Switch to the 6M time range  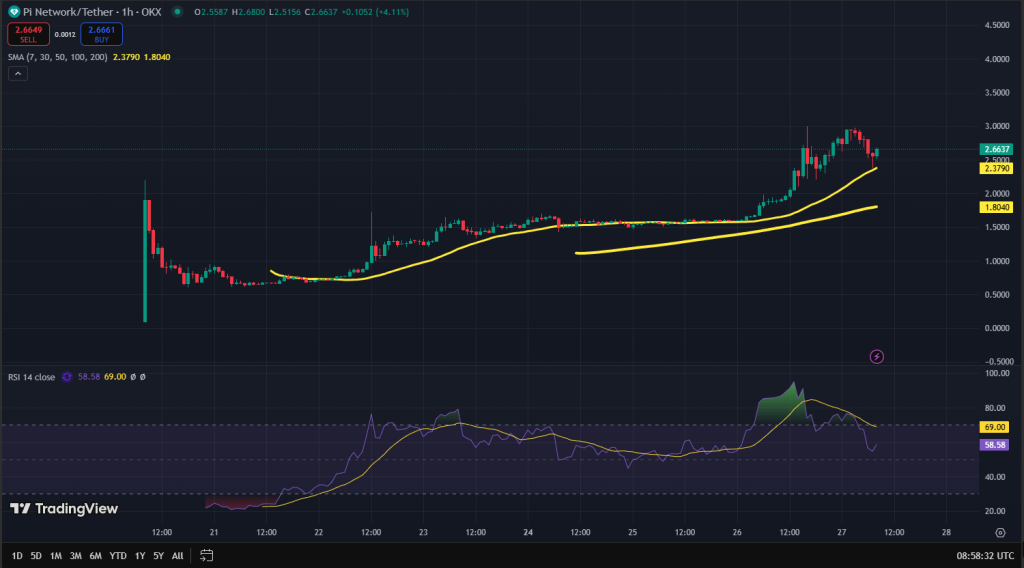tap(95, 556)
